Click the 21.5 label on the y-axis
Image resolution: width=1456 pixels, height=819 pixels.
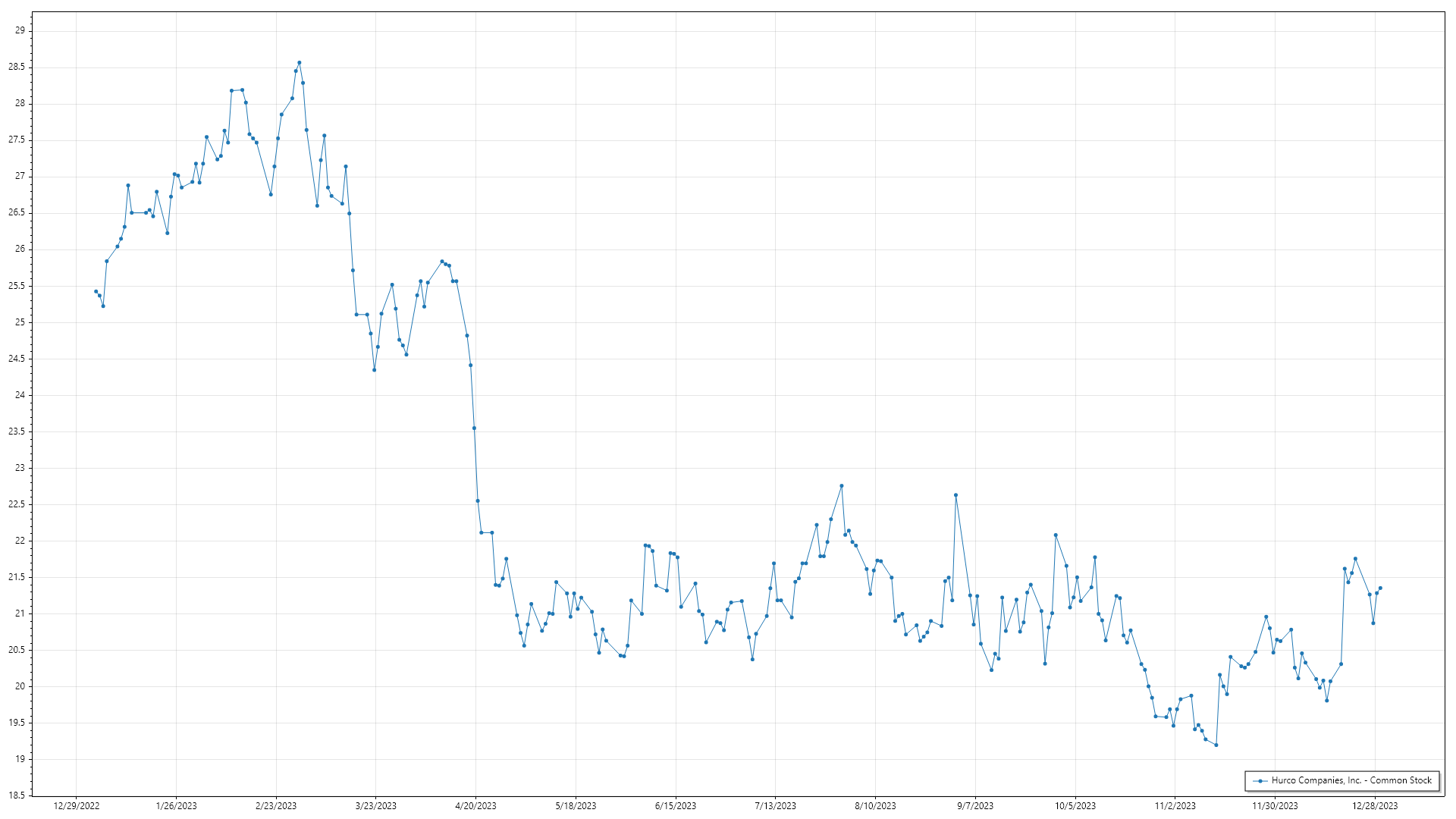[17, 577]
